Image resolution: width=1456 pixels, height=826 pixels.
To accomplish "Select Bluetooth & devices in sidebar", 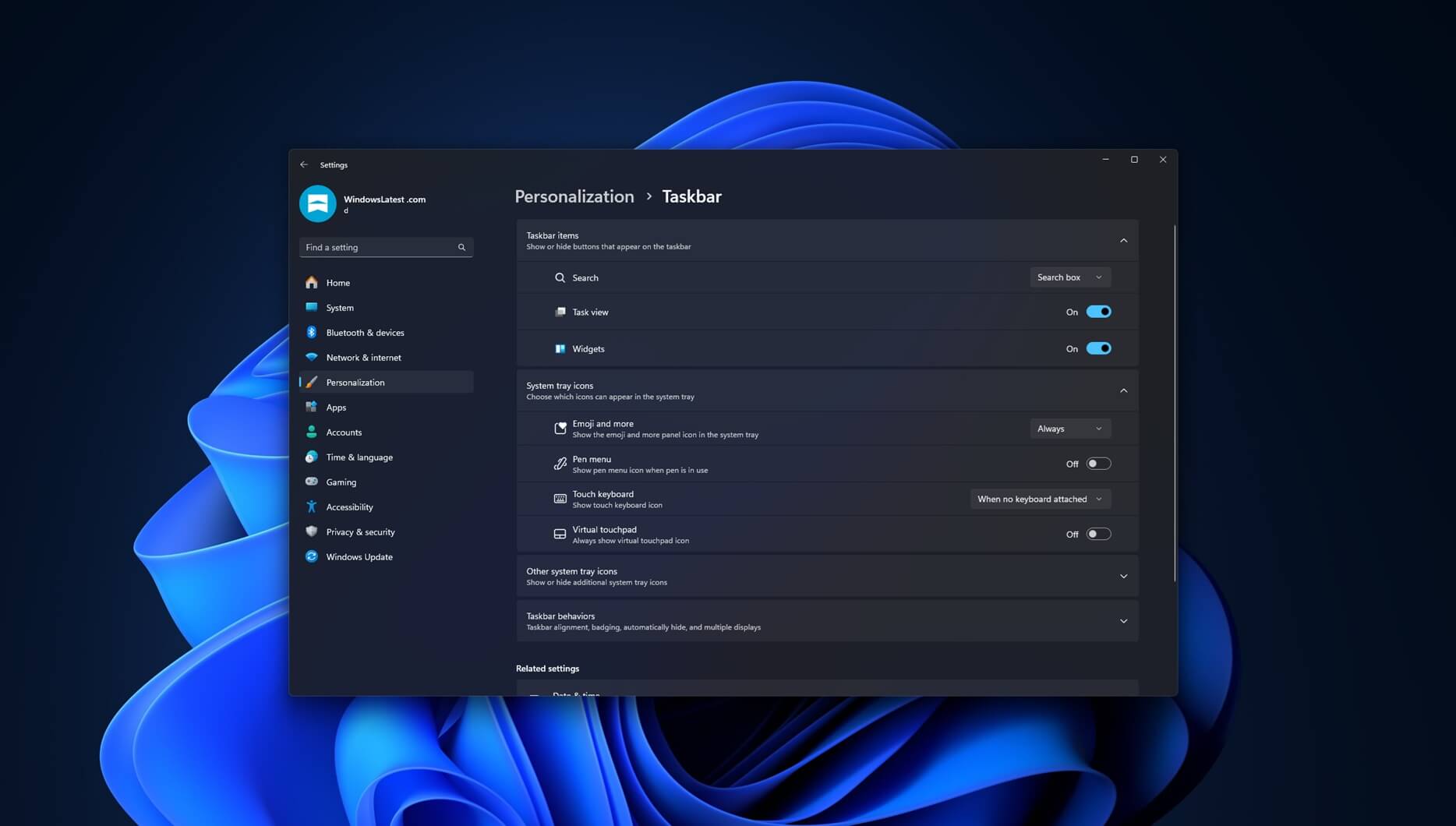I will click(365, 332).
